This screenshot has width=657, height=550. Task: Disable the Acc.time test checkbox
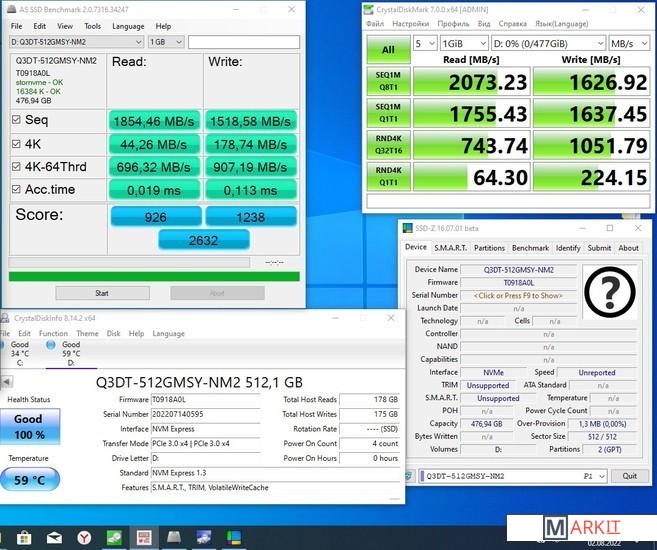tap(16, 189)
